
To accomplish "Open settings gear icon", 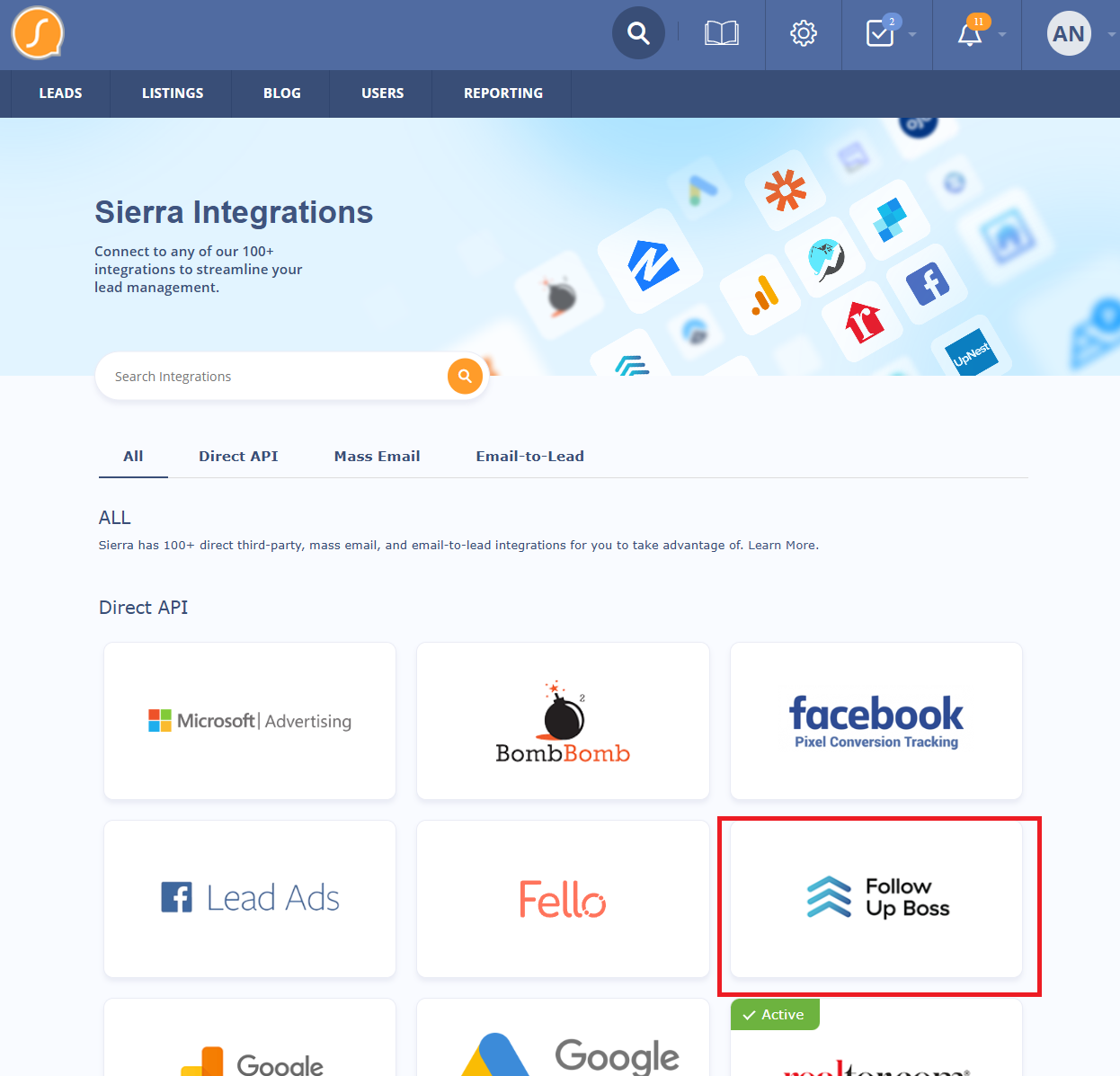I will click(x=803, y=34).
